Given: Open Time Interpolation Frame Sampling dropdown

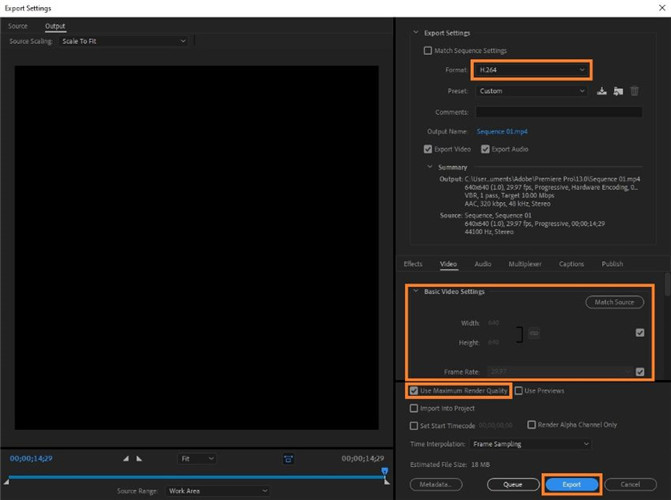Looking at the screenshot, I should click(531, 444).
